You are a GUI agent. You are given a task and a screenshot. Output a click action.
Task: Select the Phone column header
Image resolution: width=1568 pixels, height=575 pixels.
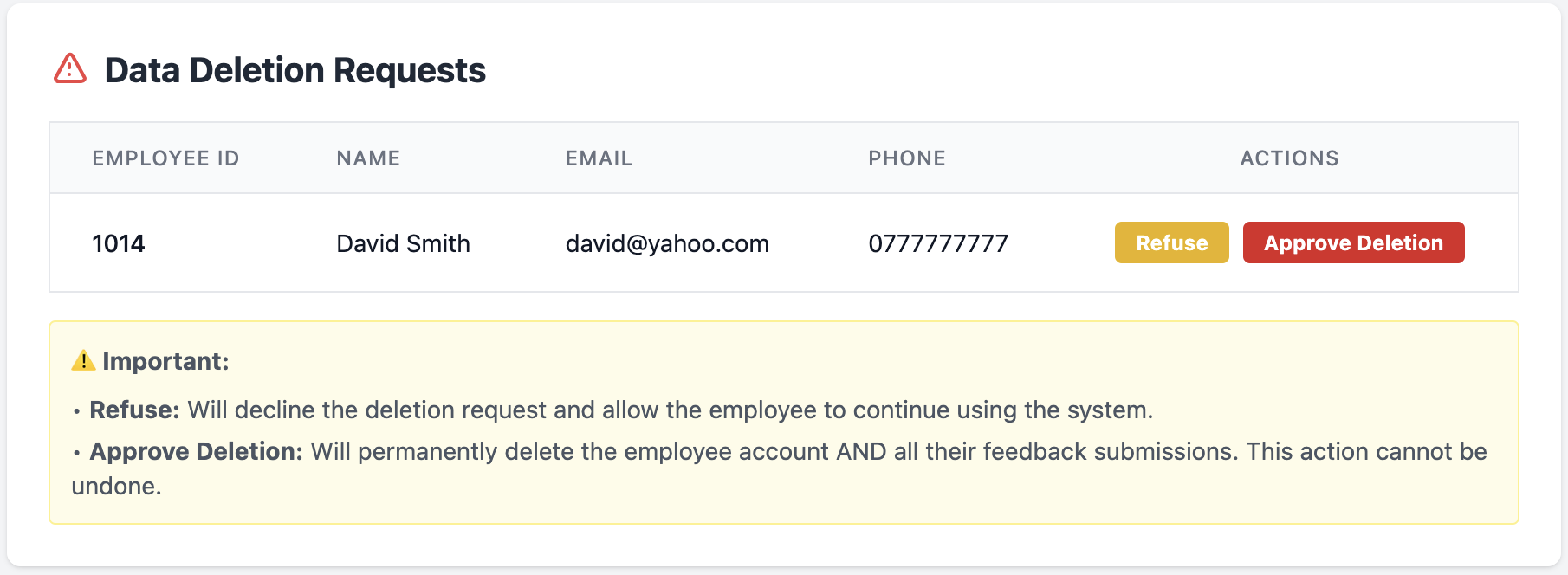point(907,158)
